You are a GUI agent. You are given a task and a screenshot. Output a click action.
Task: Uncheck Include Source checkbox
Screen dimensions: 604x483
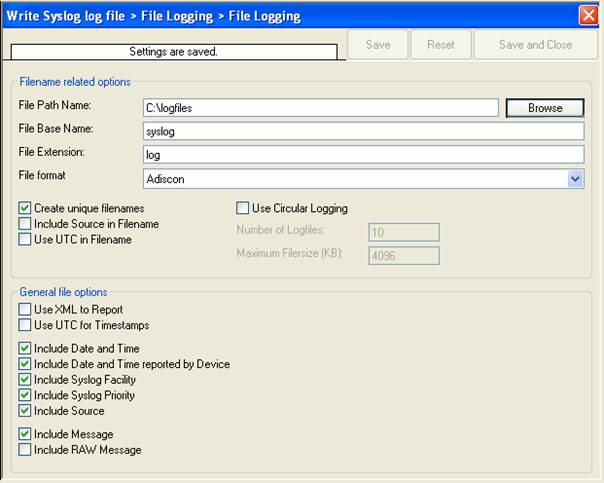(25, 411)
